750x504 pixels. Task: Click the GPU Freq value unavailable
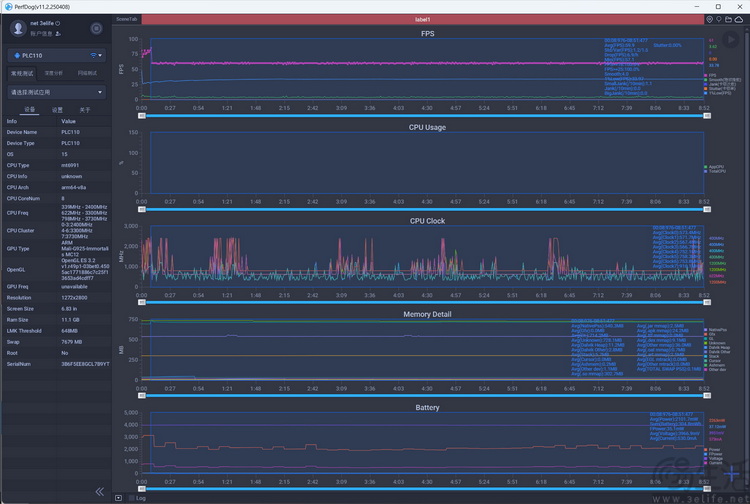coord(74,287)
